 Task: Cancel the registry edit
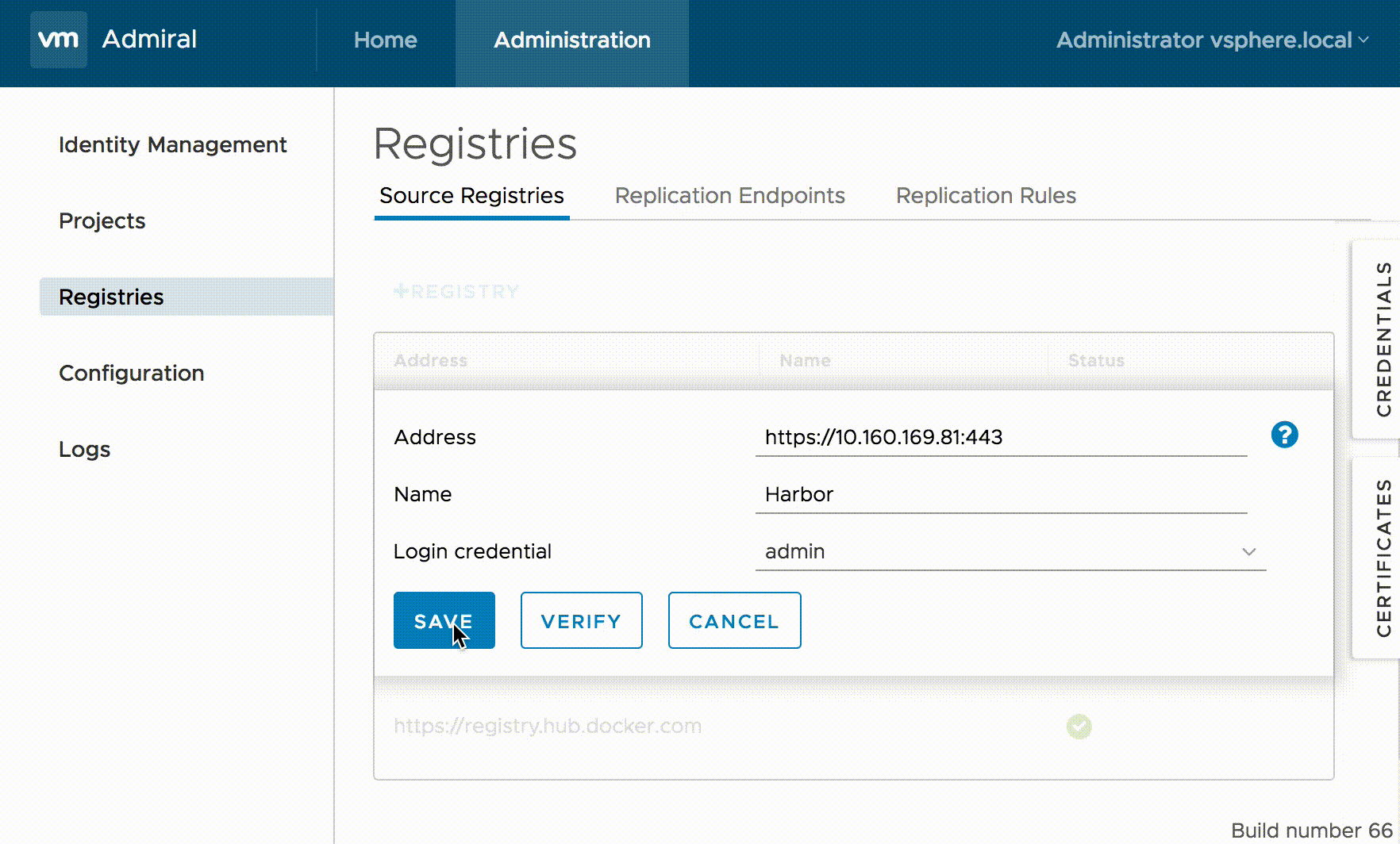click(x=734, y=620)
